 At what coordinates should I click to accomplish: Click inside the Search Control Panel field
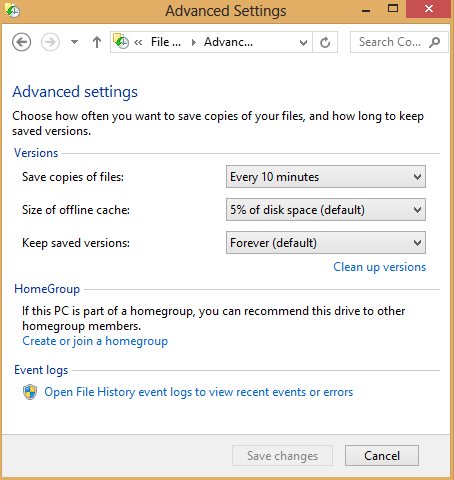click(389, 42)
